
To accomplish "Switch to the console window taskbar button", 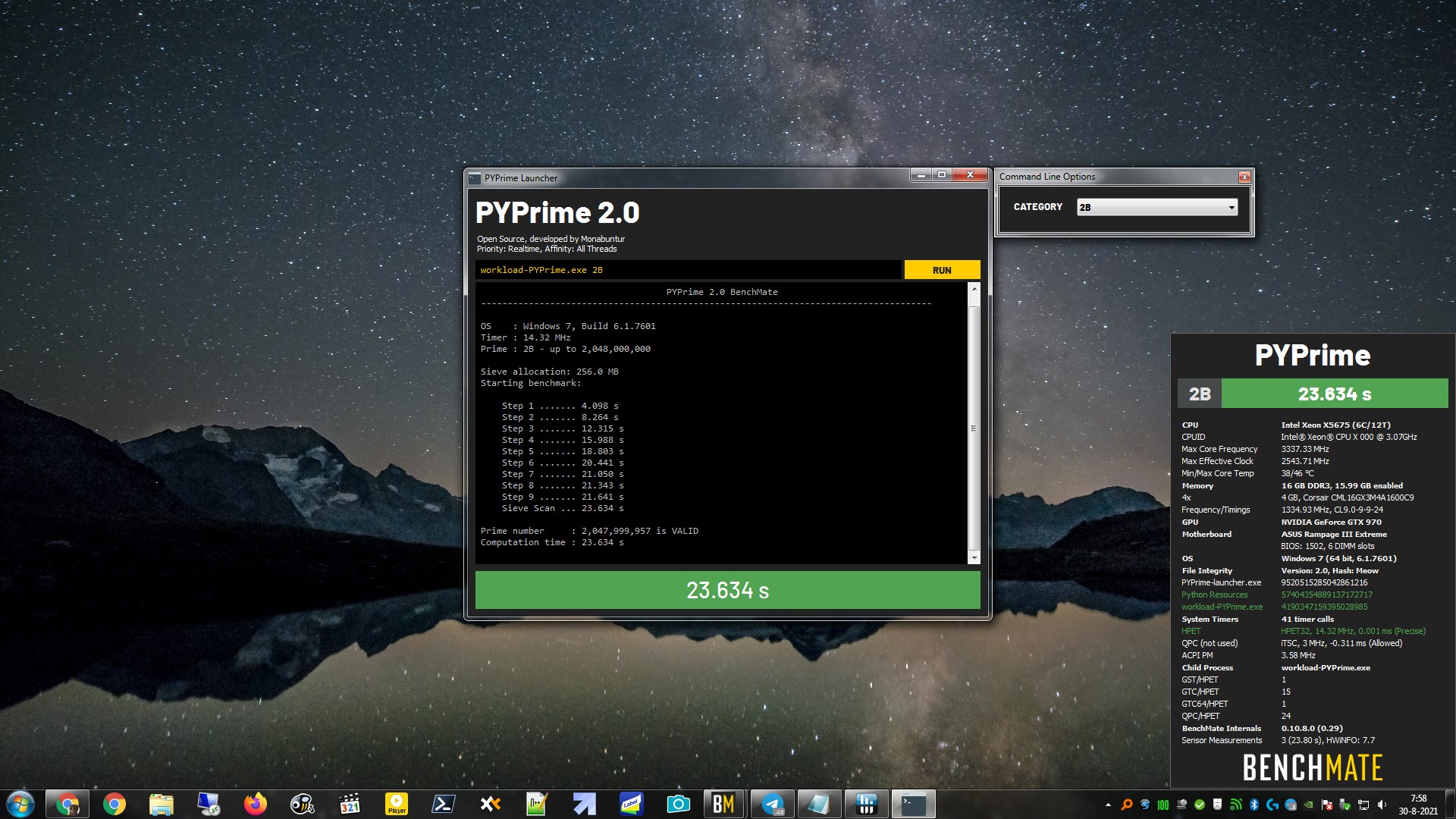I will (913, 804).
